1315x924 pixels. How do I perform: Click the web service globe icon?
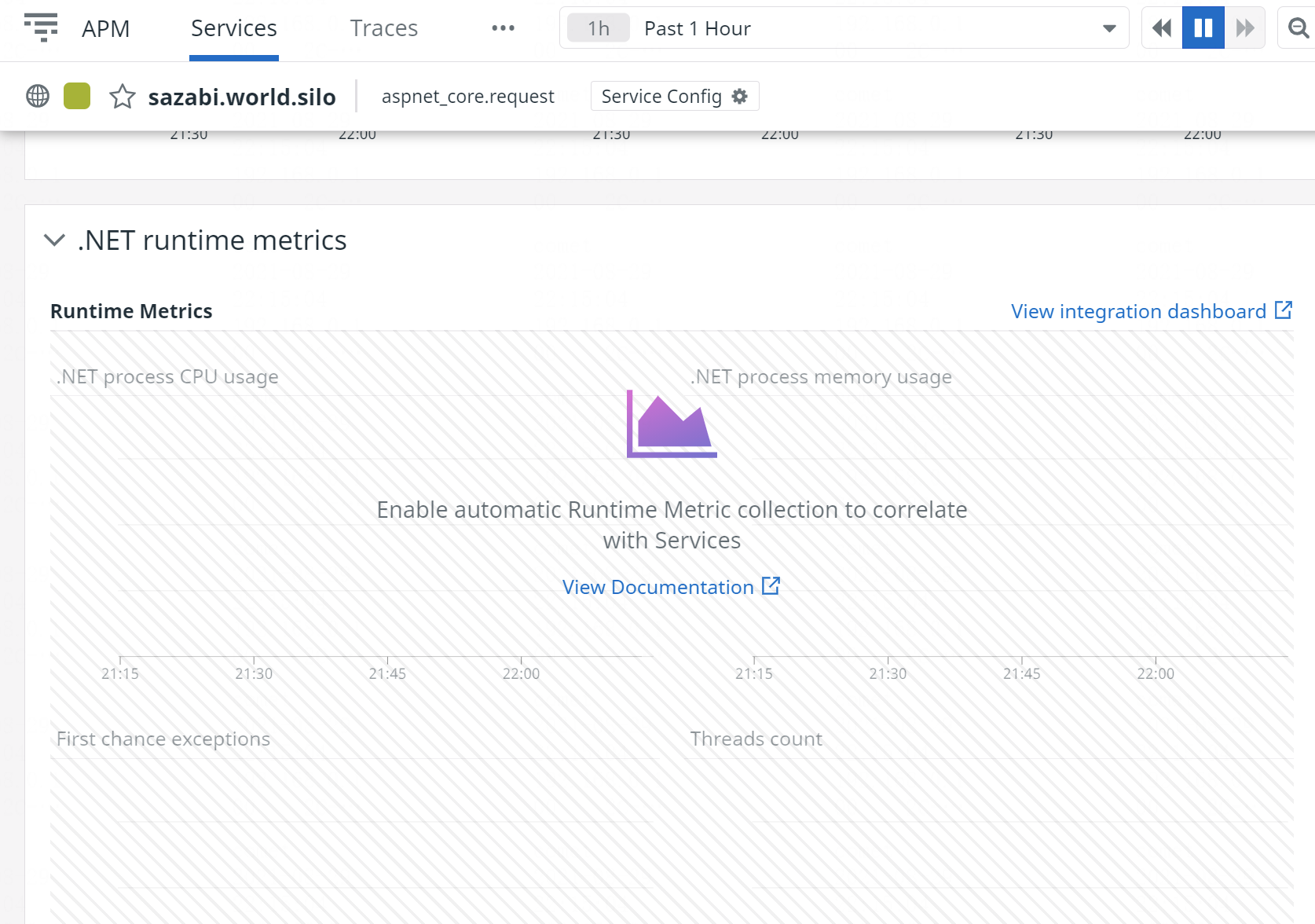pyautogui.click(x=38, y=96)
